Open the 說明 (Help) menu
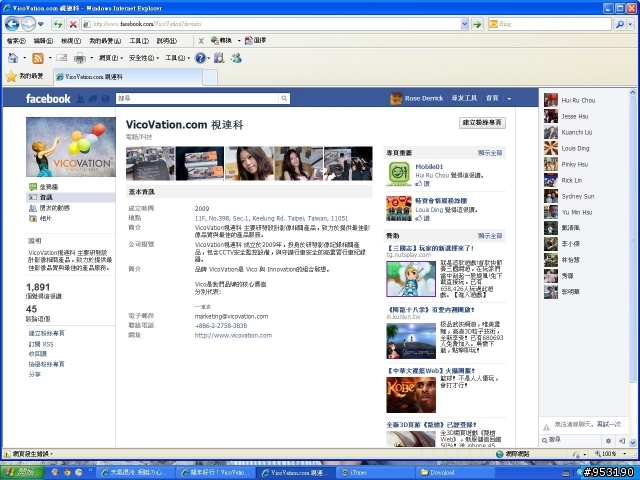The image size is (640, 480). [167, 41]
